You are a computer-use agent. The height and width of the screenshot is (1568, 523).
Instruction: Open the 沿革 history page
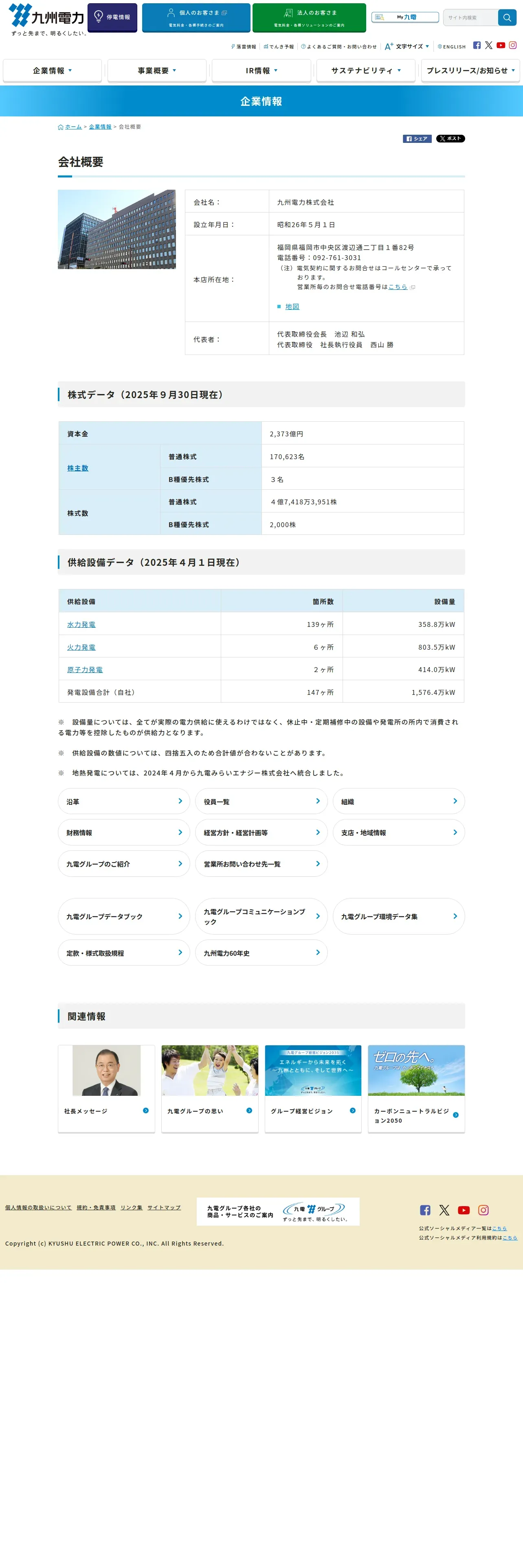pos(124,802)
